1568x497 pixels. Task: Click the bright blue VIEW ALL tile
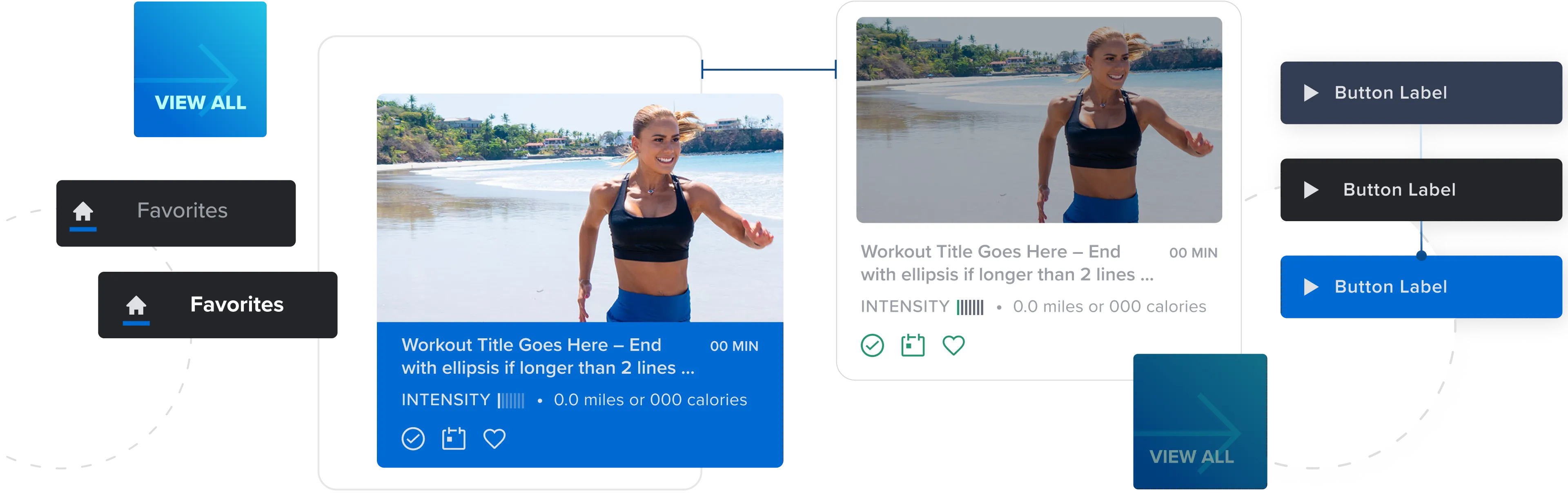click(x=200, y=69)
